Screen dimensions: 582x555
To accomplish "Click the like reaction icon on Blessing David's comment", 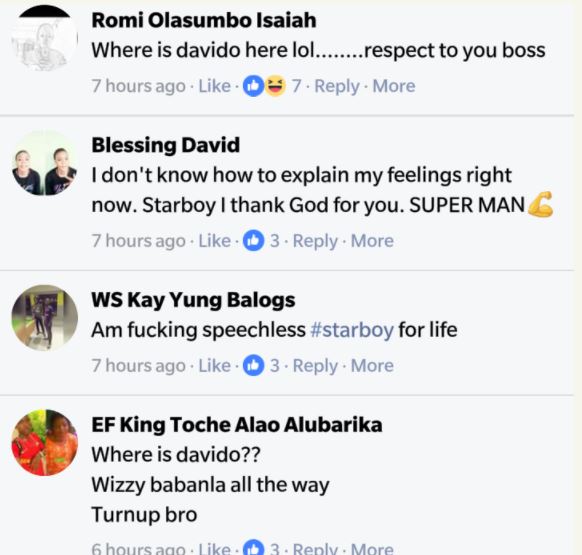I will point(253,241).
